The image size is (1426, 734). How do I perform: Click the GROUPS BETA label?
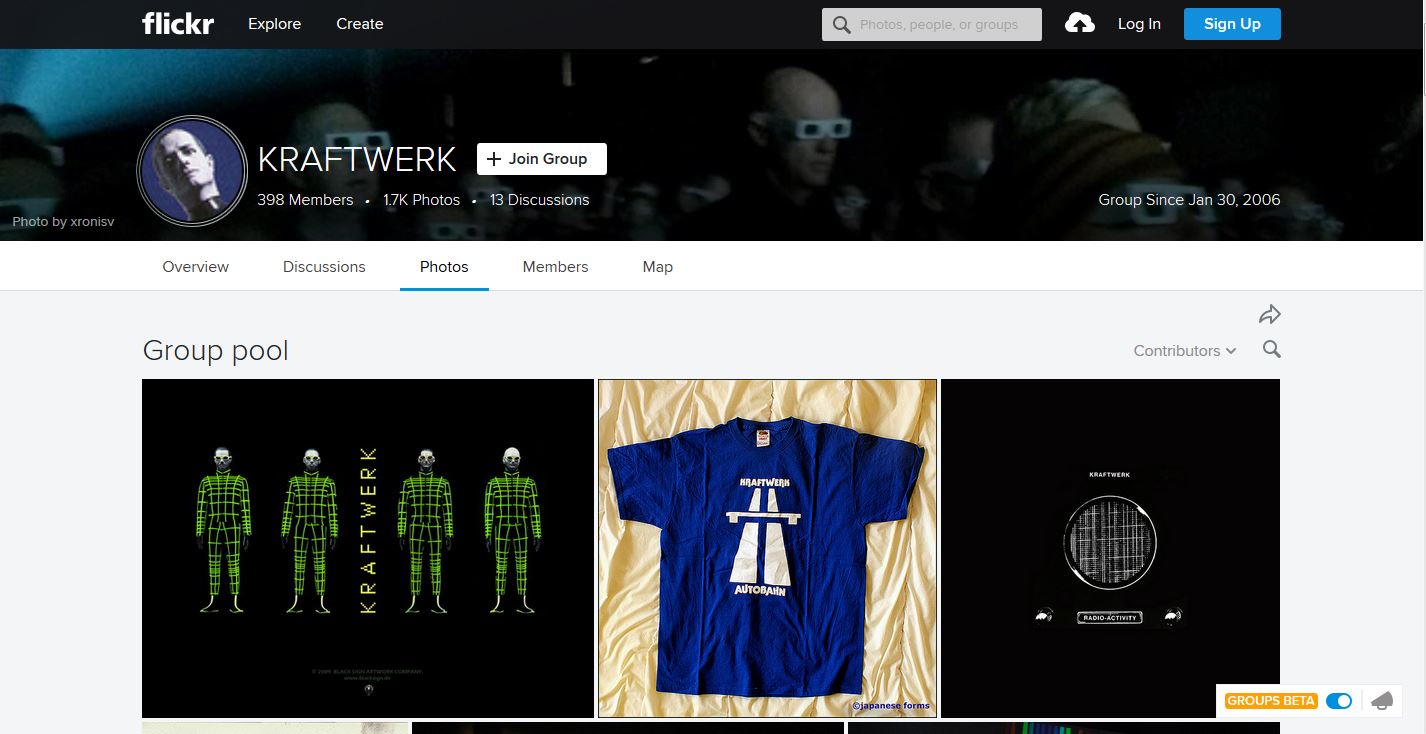pyautogui.click(x=1271, y=701)
